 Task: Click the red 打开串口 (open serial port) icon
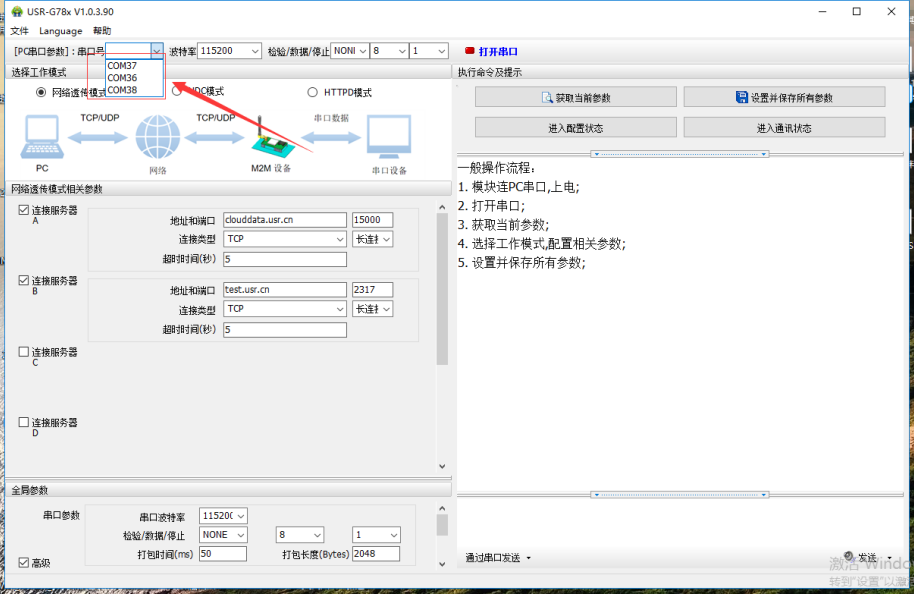tap(470, 51)
